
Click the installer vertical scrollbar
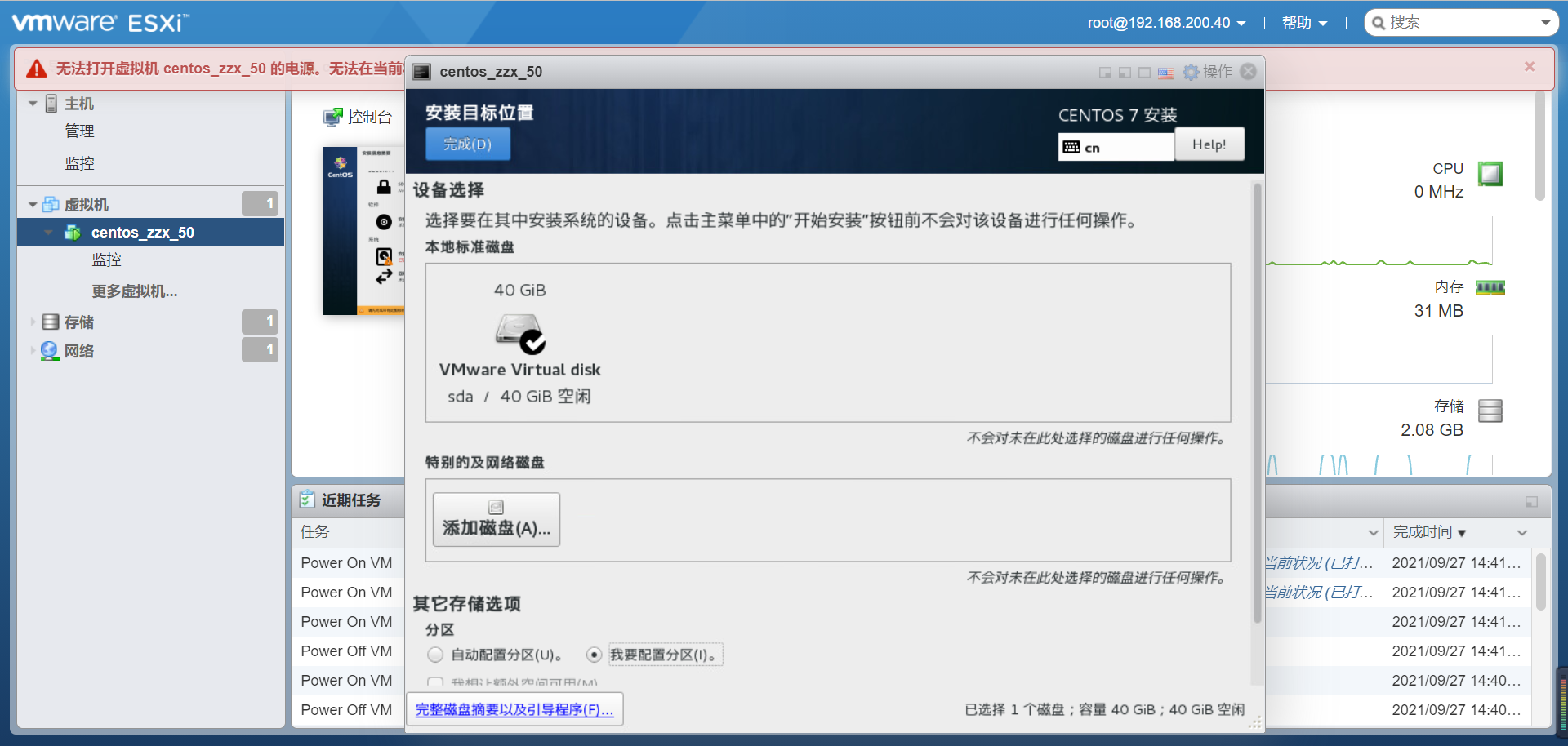coord(1258,404)
